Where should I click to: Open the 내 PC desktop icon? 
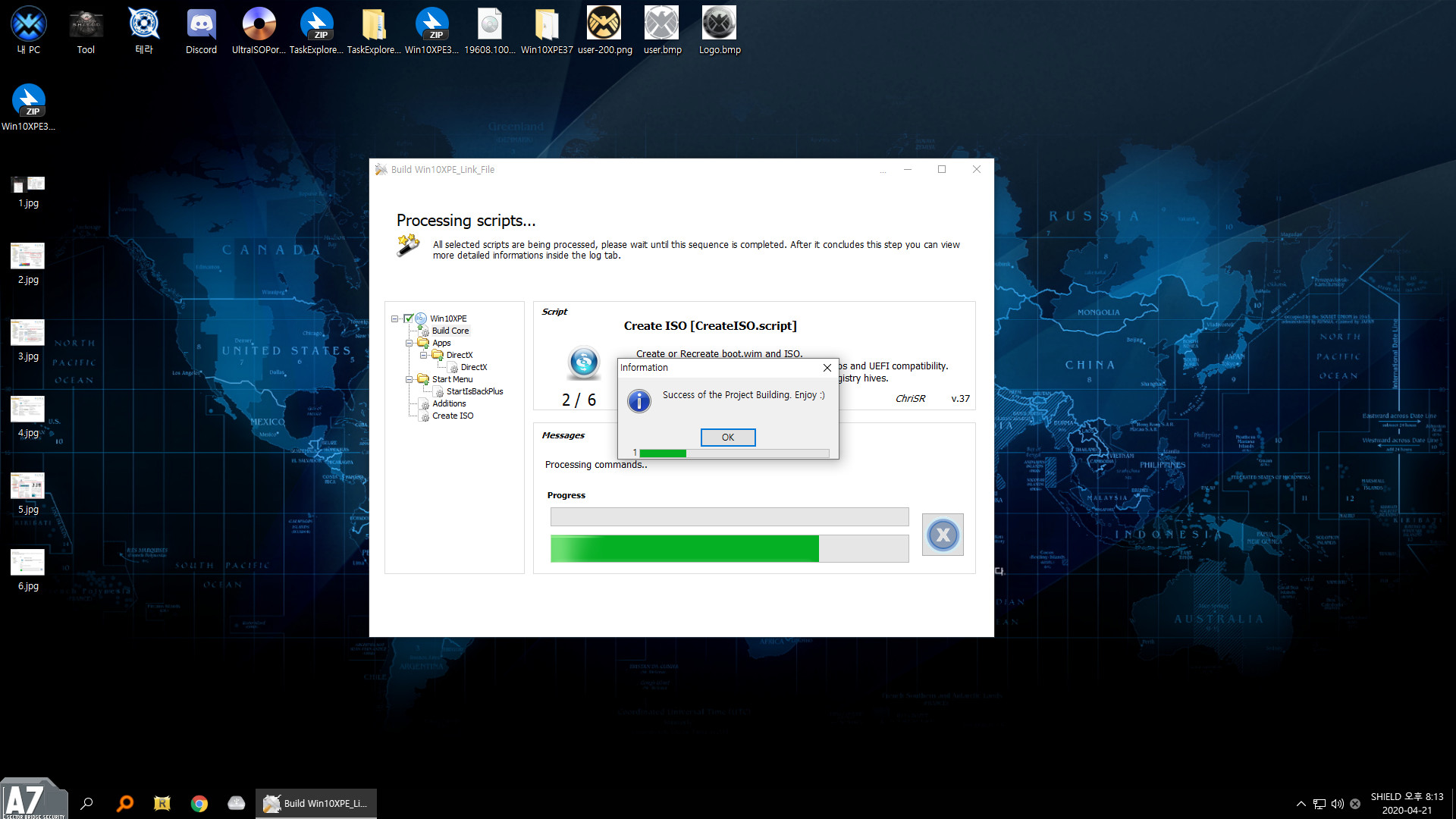click(29, 30)
